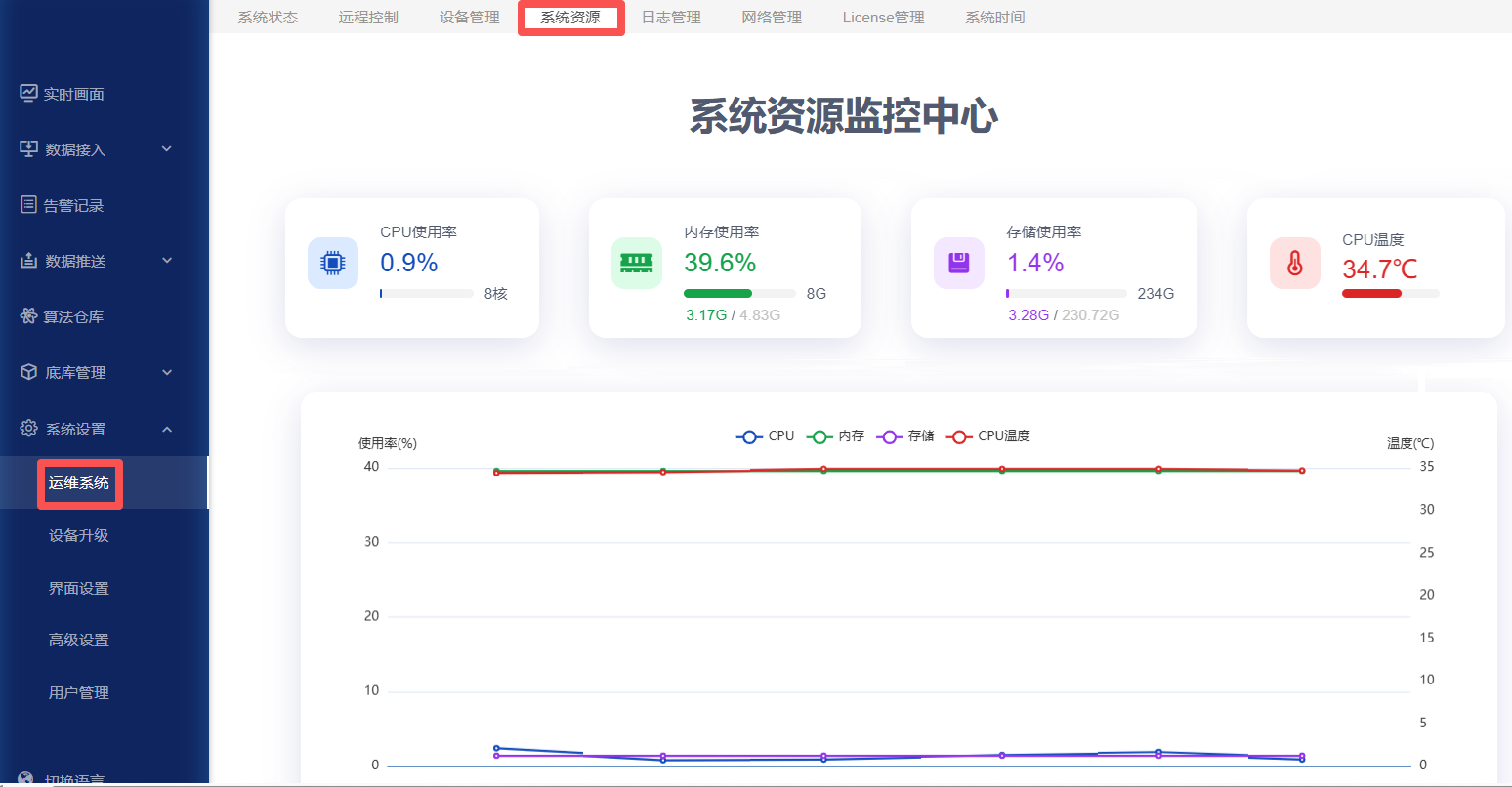The width and height of the screenshot is (1512, 787).
Task: Click the green memory module icon
Action: [x=636, y=264]
